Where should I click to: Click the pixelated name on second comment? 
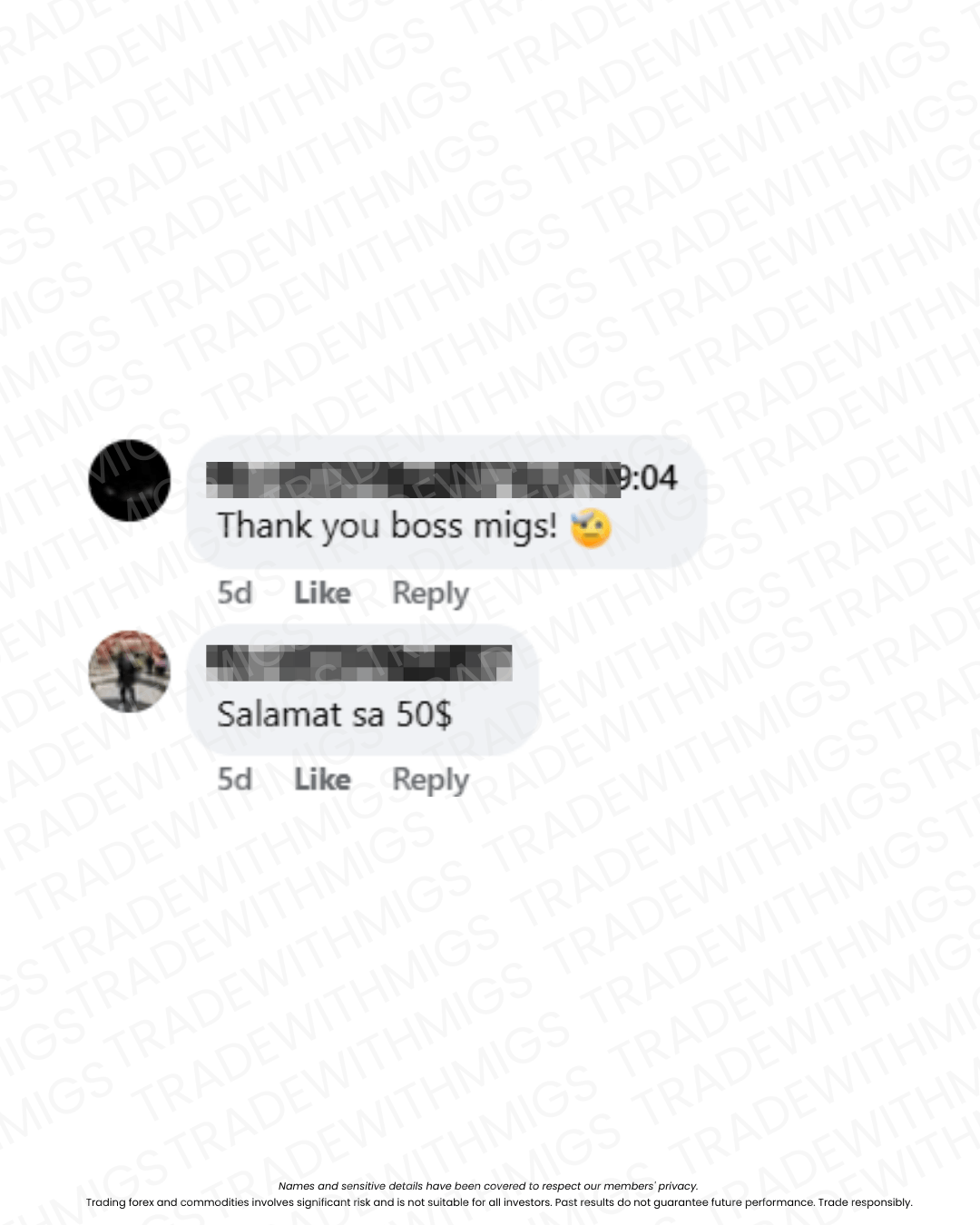click(359, 663)
